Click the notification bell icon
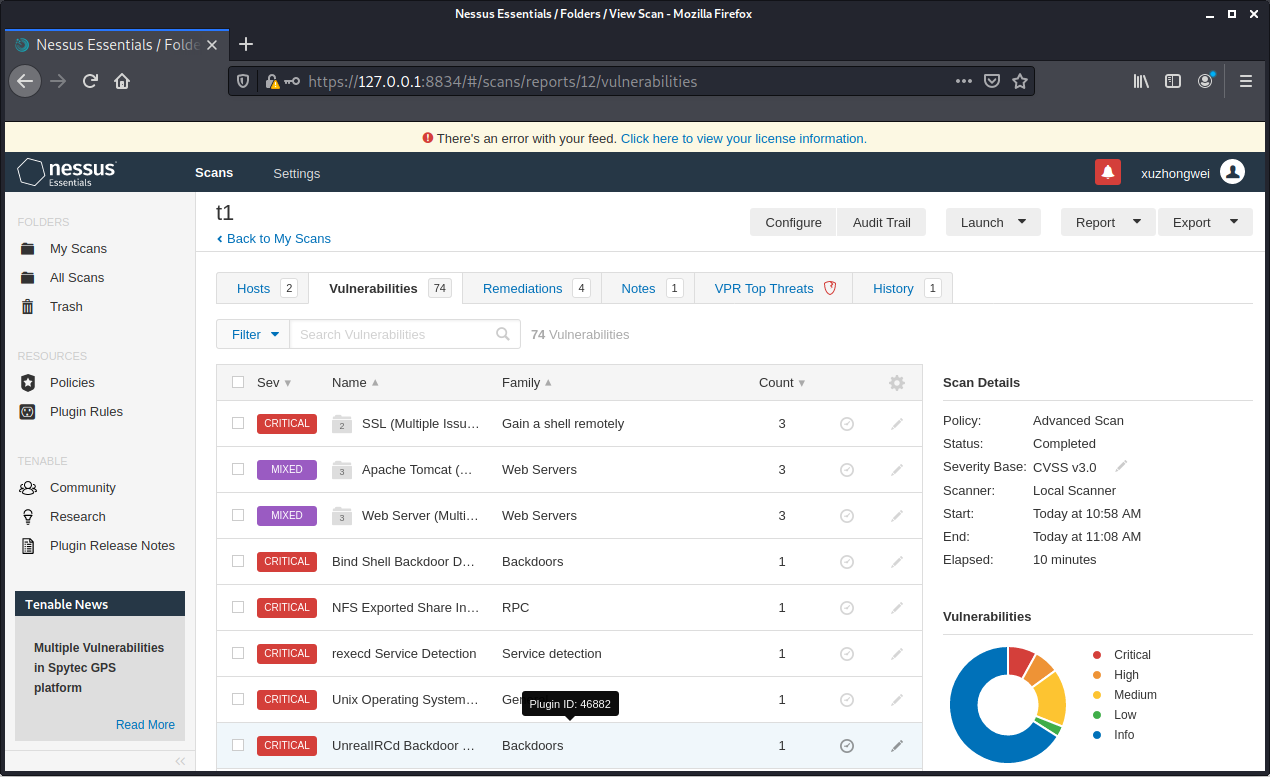 point(1107,173)
